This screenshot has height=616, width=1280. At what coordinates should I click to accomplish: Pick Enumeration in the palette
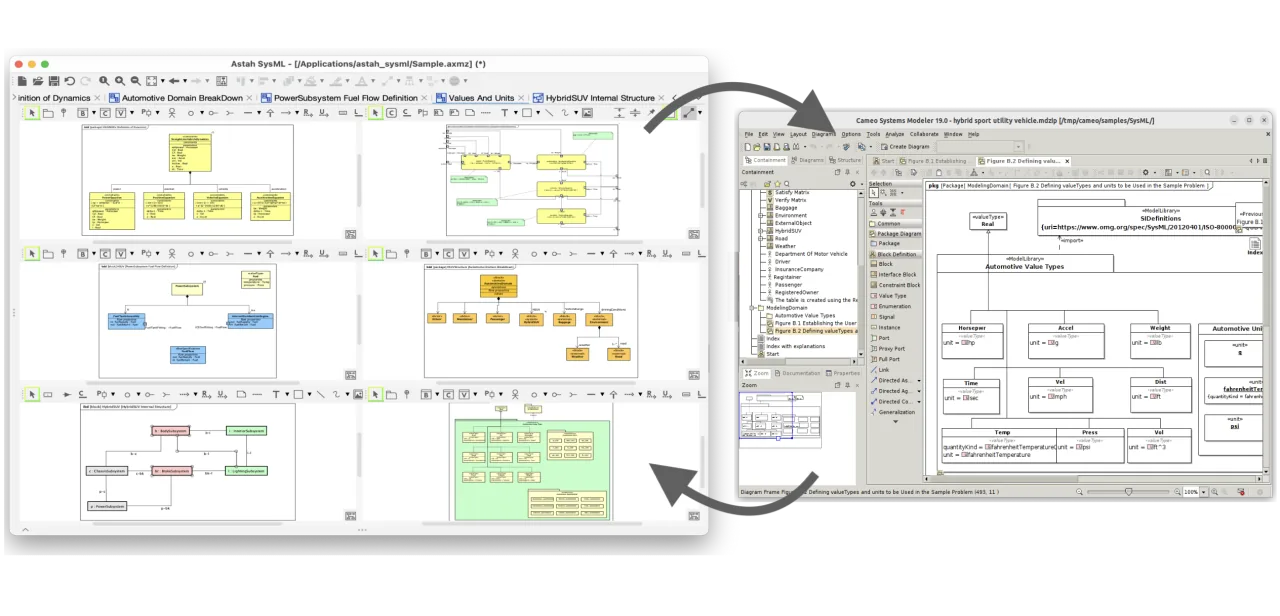890,306
